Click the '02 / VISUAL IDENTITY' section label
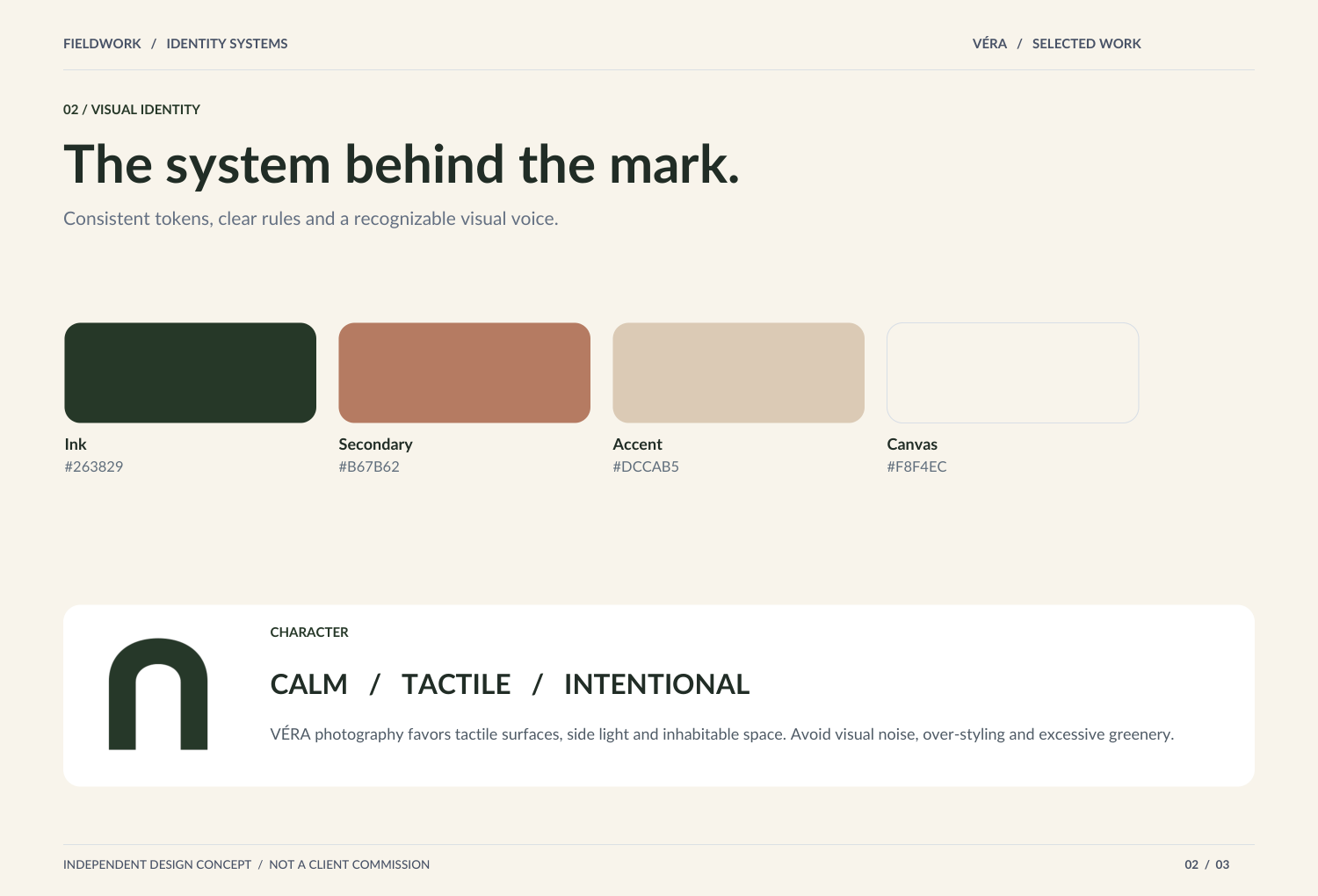This screenshot has height=896, width=1318. (x=132, y=110)
